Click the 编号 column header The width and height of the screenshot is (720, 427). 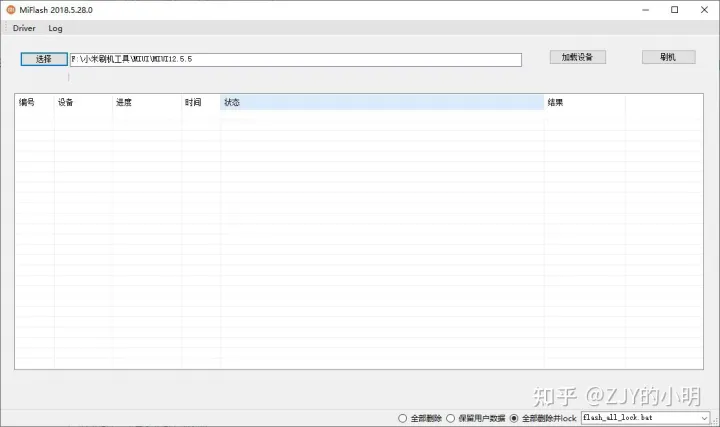(35, 102)
